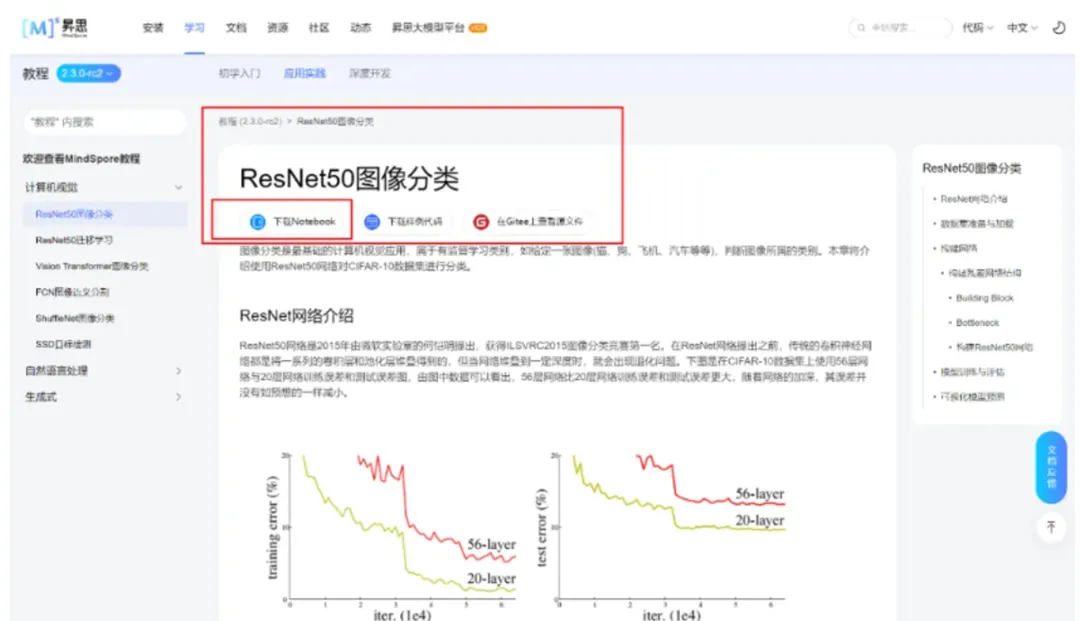Click the test error chart image
Viewport: 1080px width, 621px height.
click(x=661, y=534)
